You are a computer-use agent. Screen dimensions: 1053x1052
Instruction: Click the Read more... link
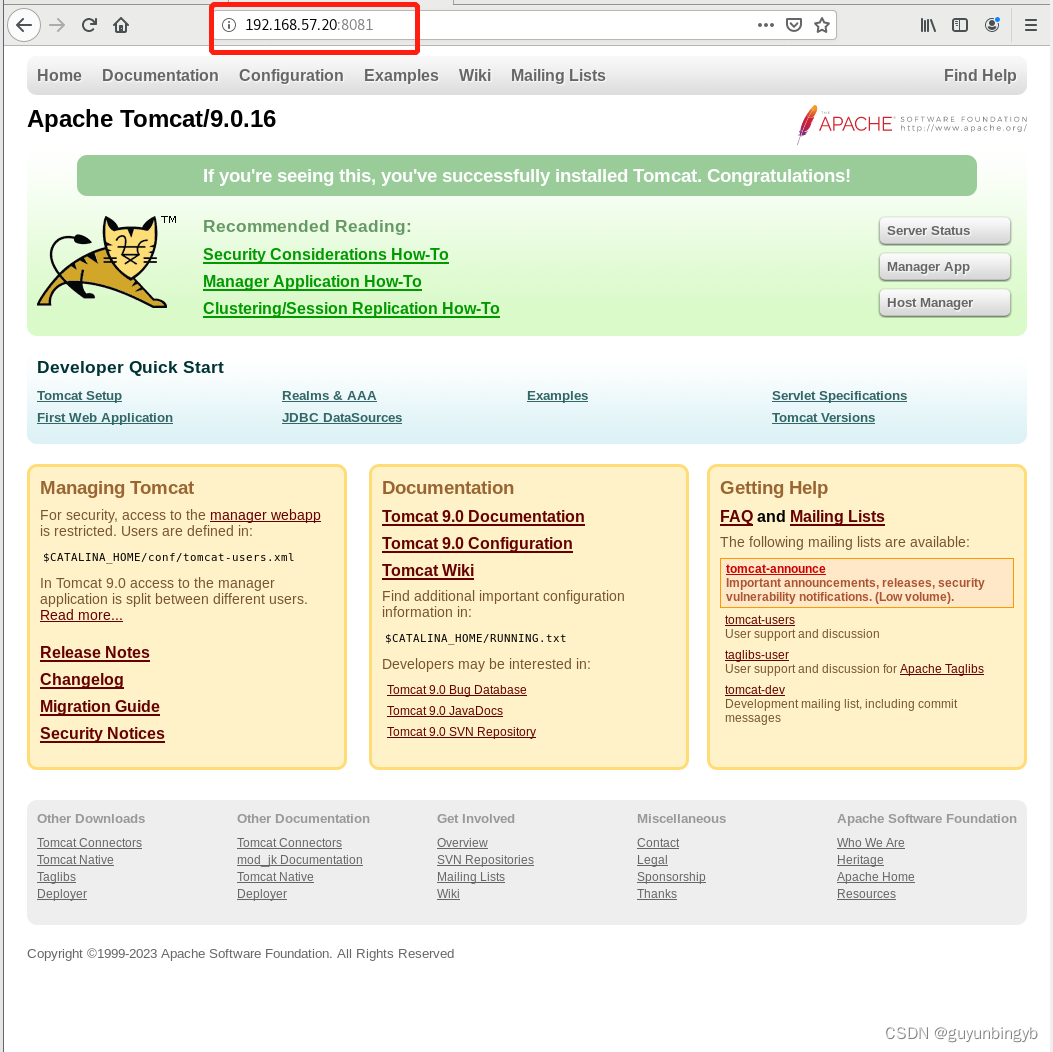click(x=81, y=615)
